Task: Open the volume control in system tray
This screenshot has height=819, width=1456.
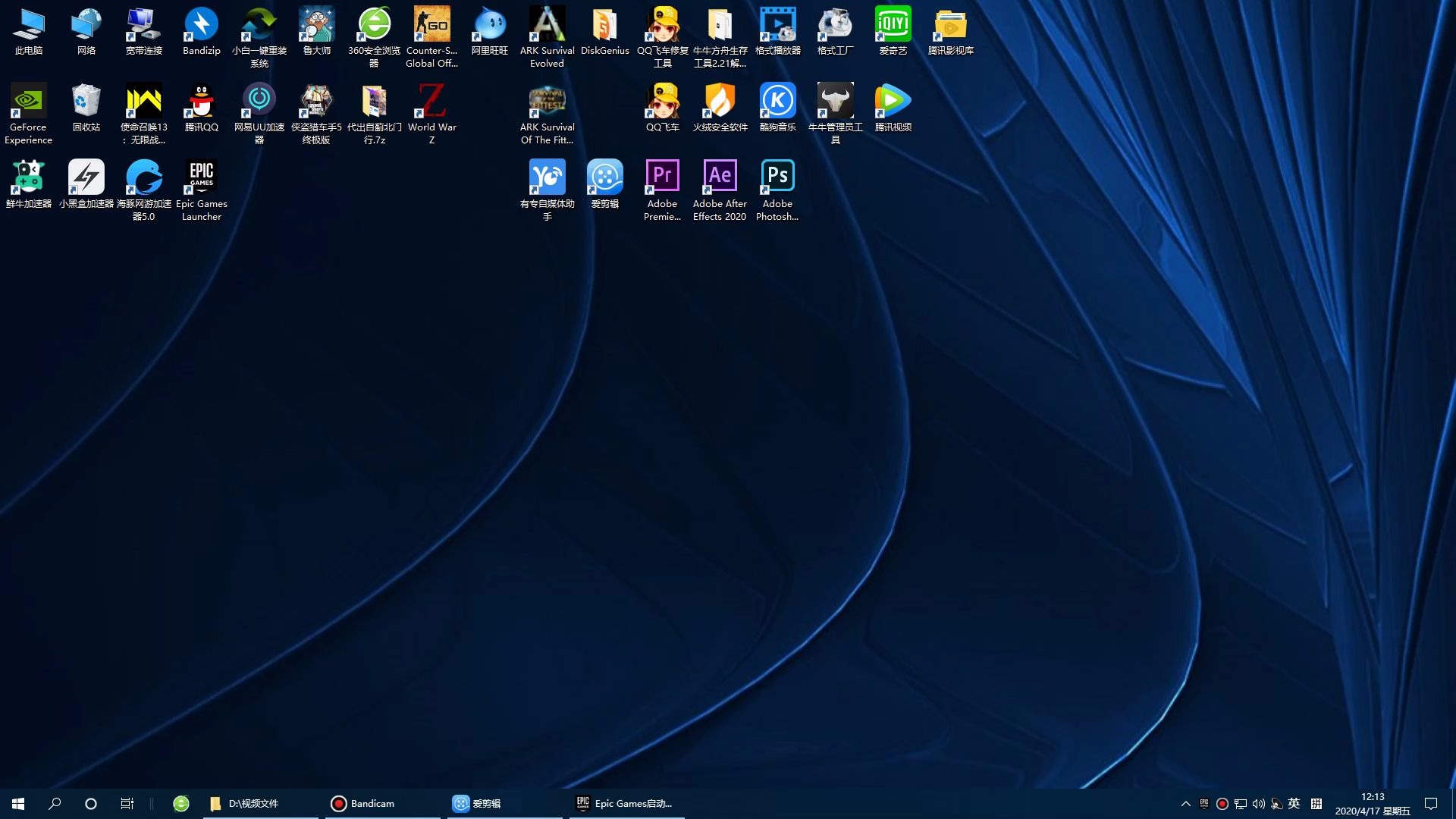Action: [x=1258, y=804]
